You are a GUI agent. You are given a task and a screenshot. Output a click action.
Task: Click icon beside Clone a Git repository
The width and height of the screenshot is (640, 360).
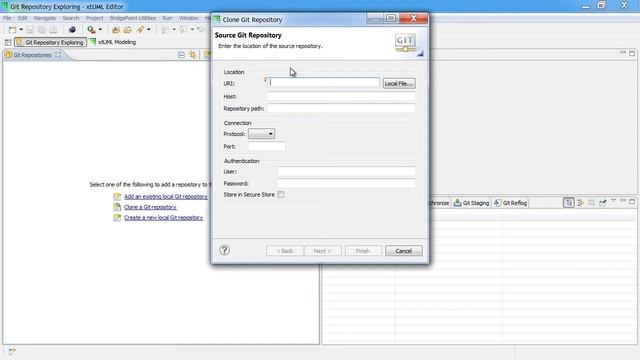(x=117, y=207)
